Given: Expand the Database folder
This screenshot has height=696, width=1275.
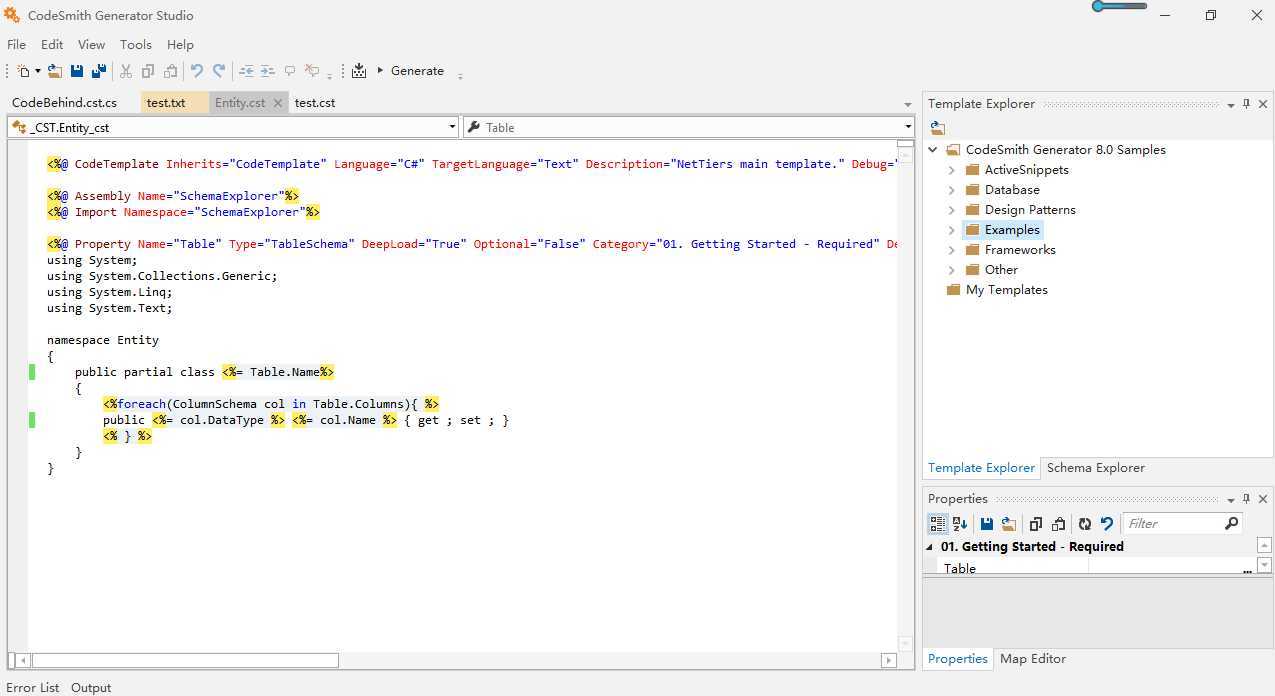Looking at the screenshot, I should click(x=952, y=190).
